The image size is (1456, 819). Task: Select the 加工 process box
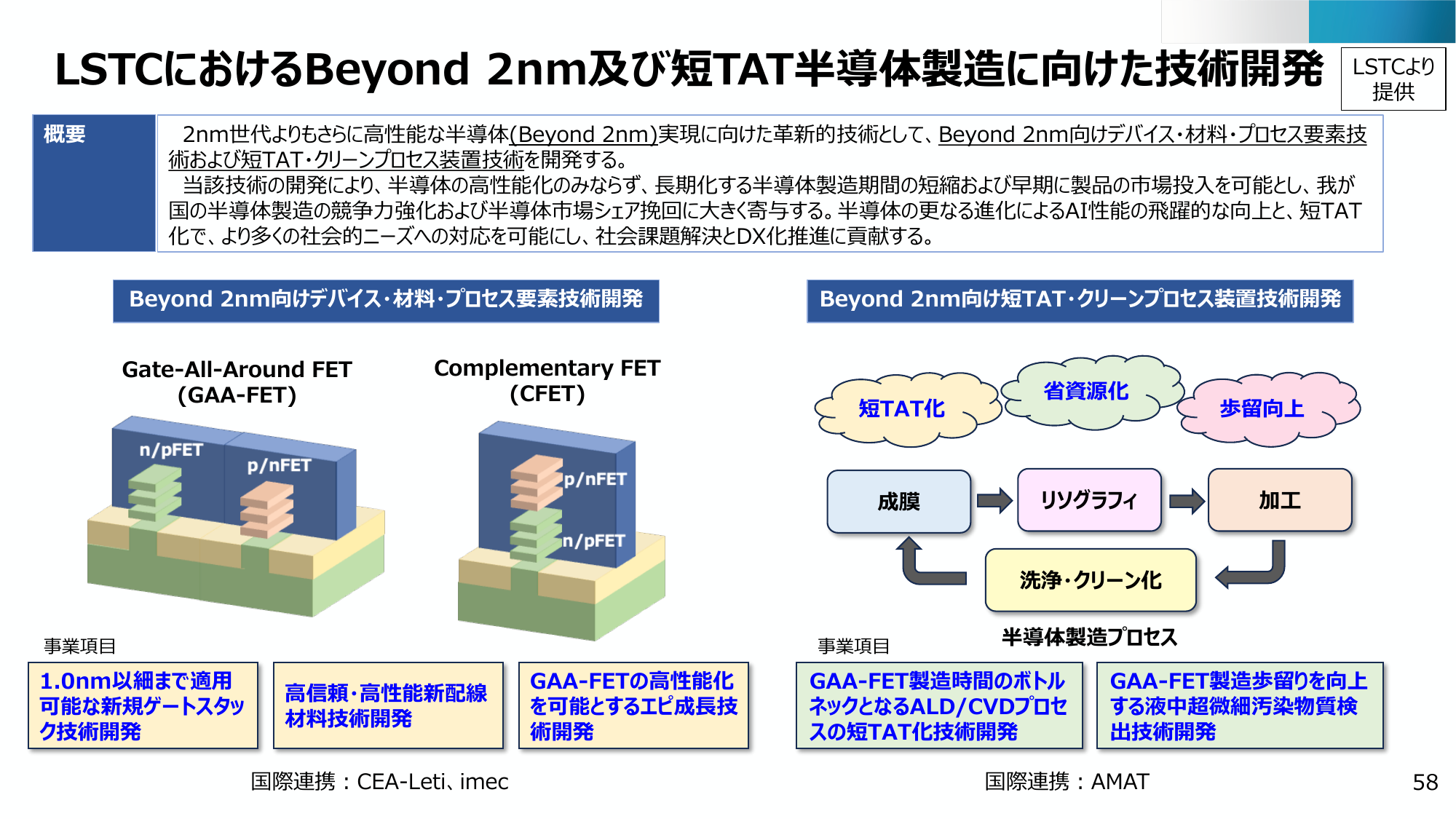[1279, 500]
